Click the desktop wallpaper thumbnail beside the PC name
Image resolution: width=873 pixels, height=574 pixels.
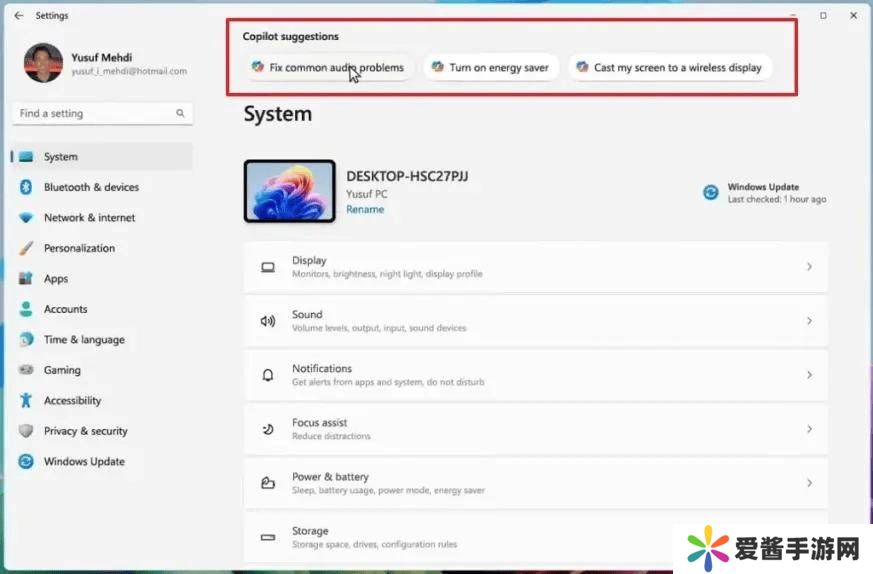pyautogui.click(x=290, y=192)
